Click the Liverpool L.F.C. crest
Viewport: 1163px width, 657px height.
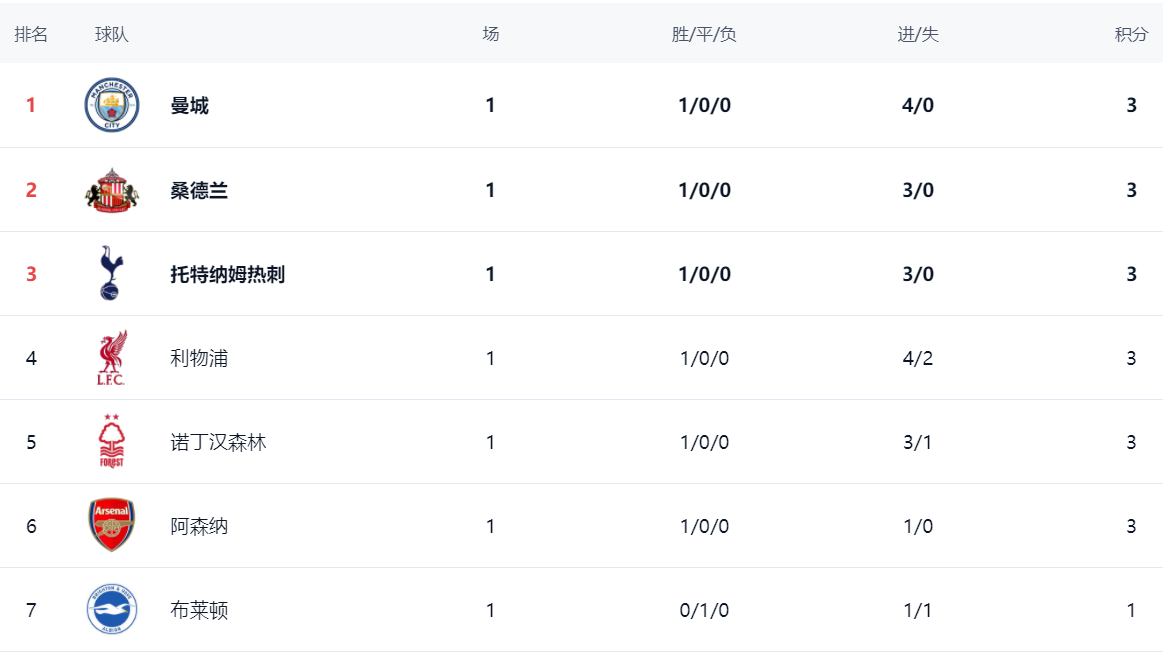pos(112,358)
